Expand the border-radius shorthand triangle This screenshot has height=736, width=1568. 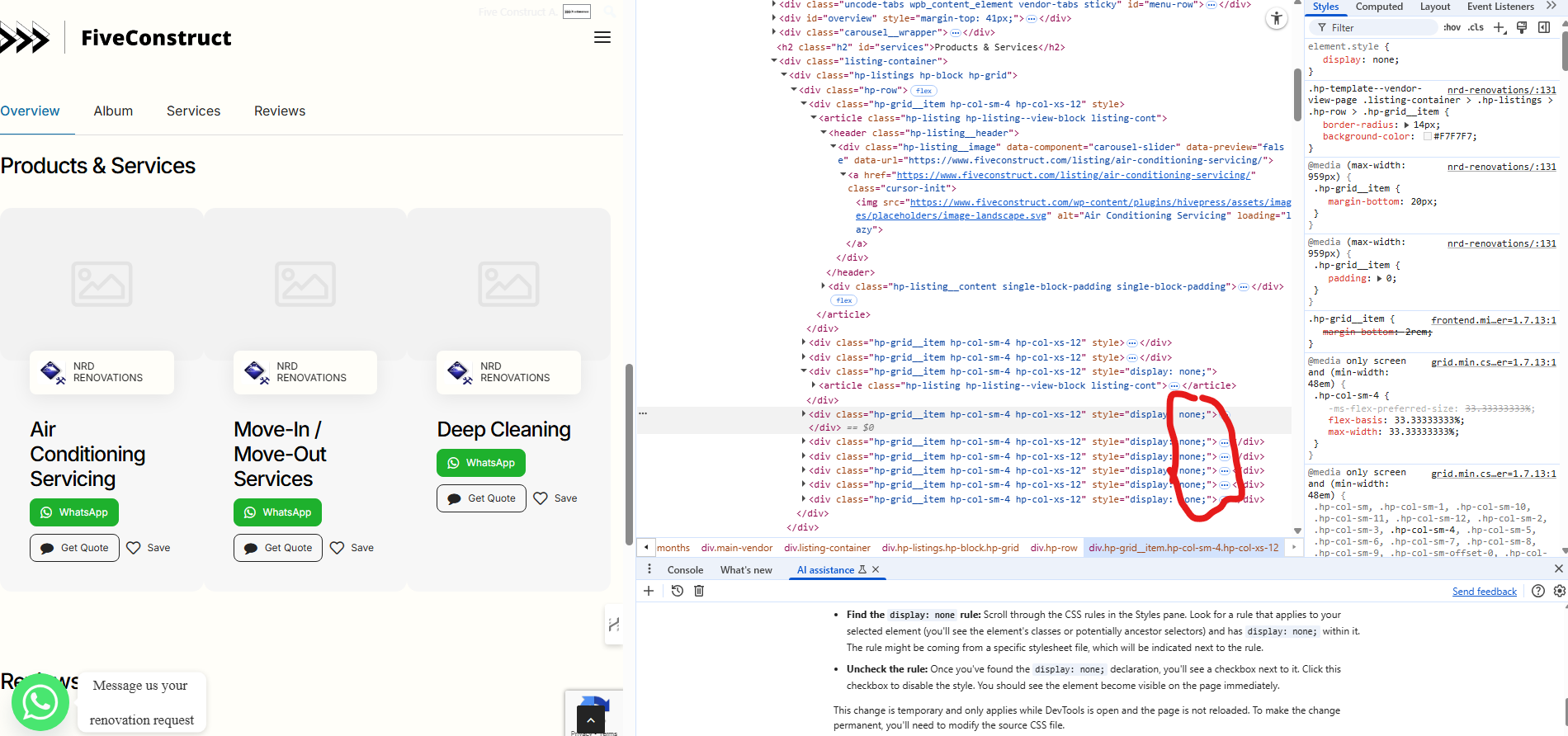1406,125
